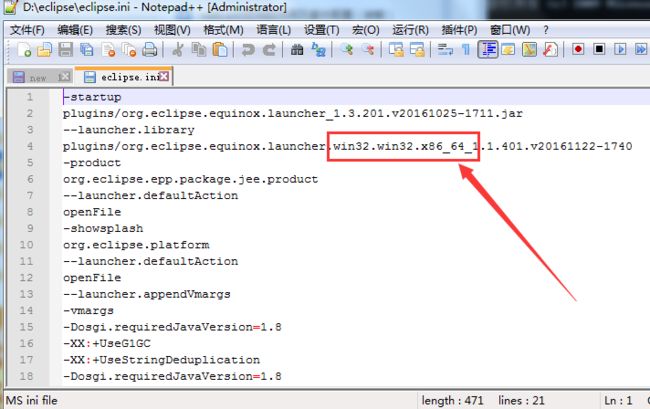This screenshot has width=650, height=409.
Task: Create a new document with the New icon
Action: pyautogui.click(x=24, y=50)
